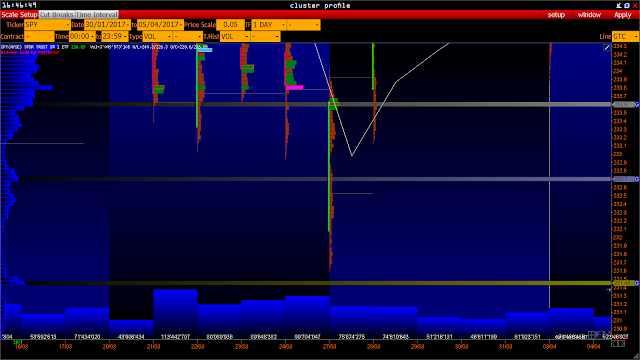Open the setup menu

coord(556,15)
